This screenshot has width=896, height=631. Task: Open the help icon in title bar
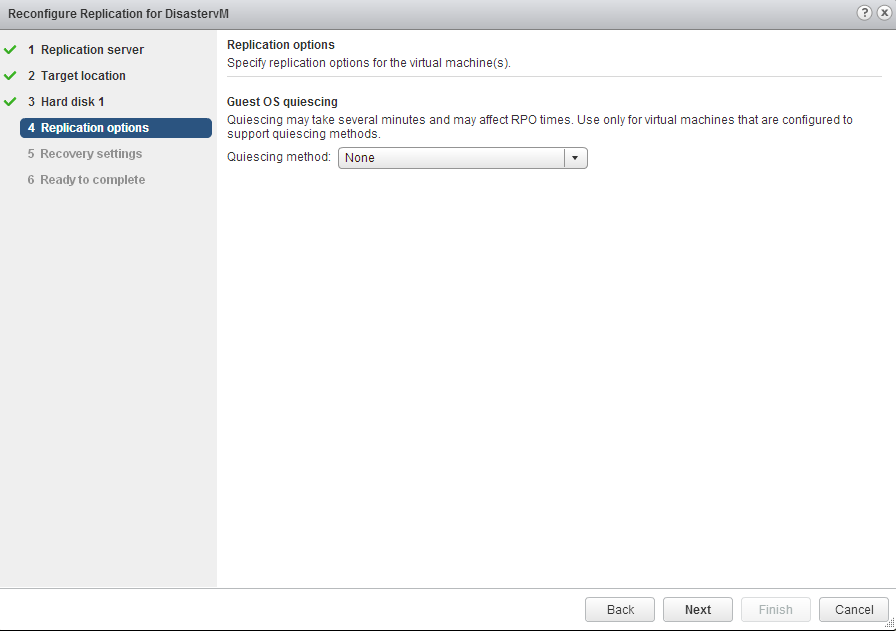tap(865, 13)
